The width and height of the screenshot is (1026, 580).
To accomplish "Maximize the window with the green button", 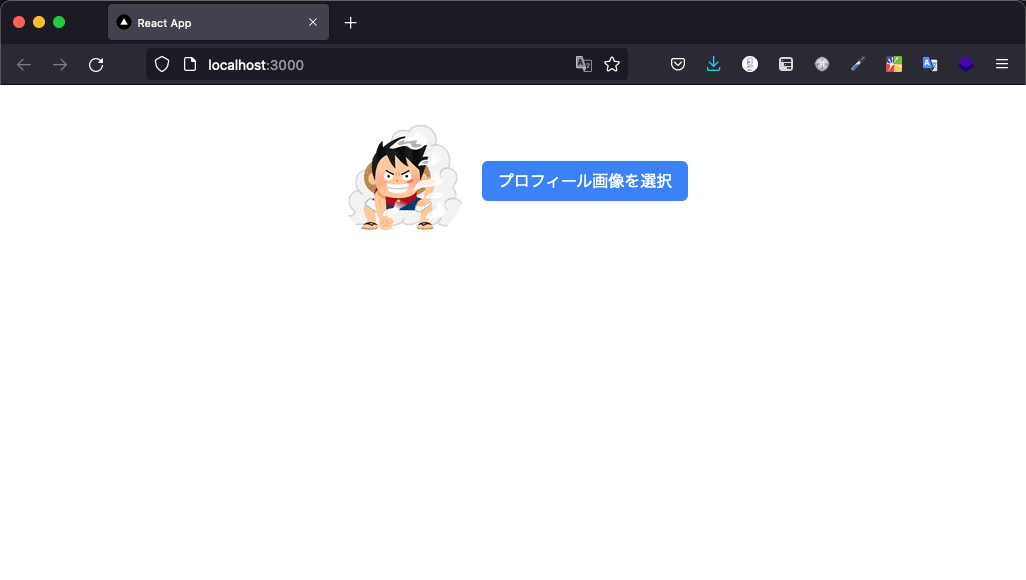I will point(59,22).
